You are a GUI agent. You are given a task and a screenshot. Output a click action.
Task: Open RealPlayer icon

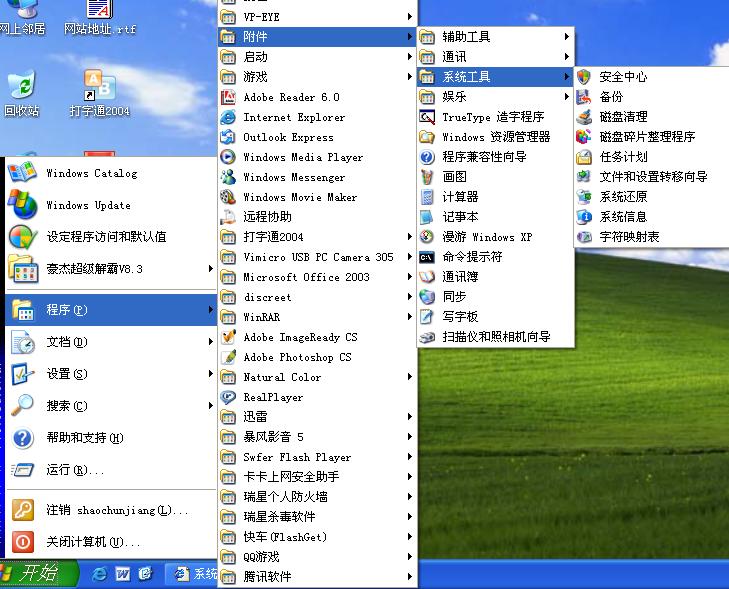pos(228,397)
